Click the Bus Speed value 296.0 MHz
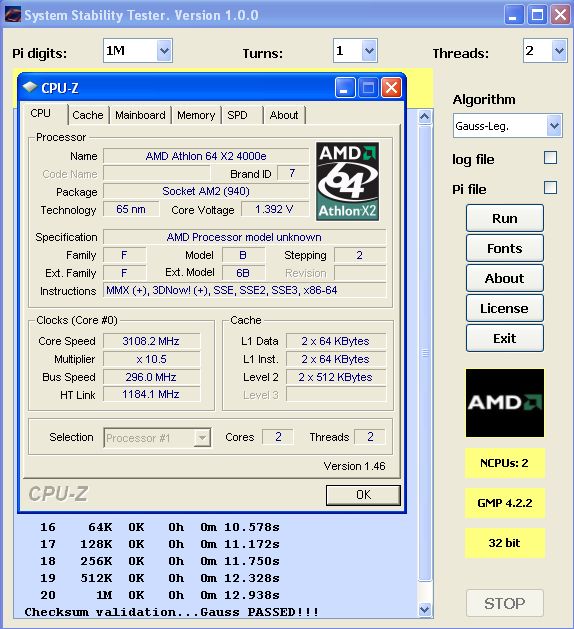Viewport: 574px width, 629px height. pos(151,377)
